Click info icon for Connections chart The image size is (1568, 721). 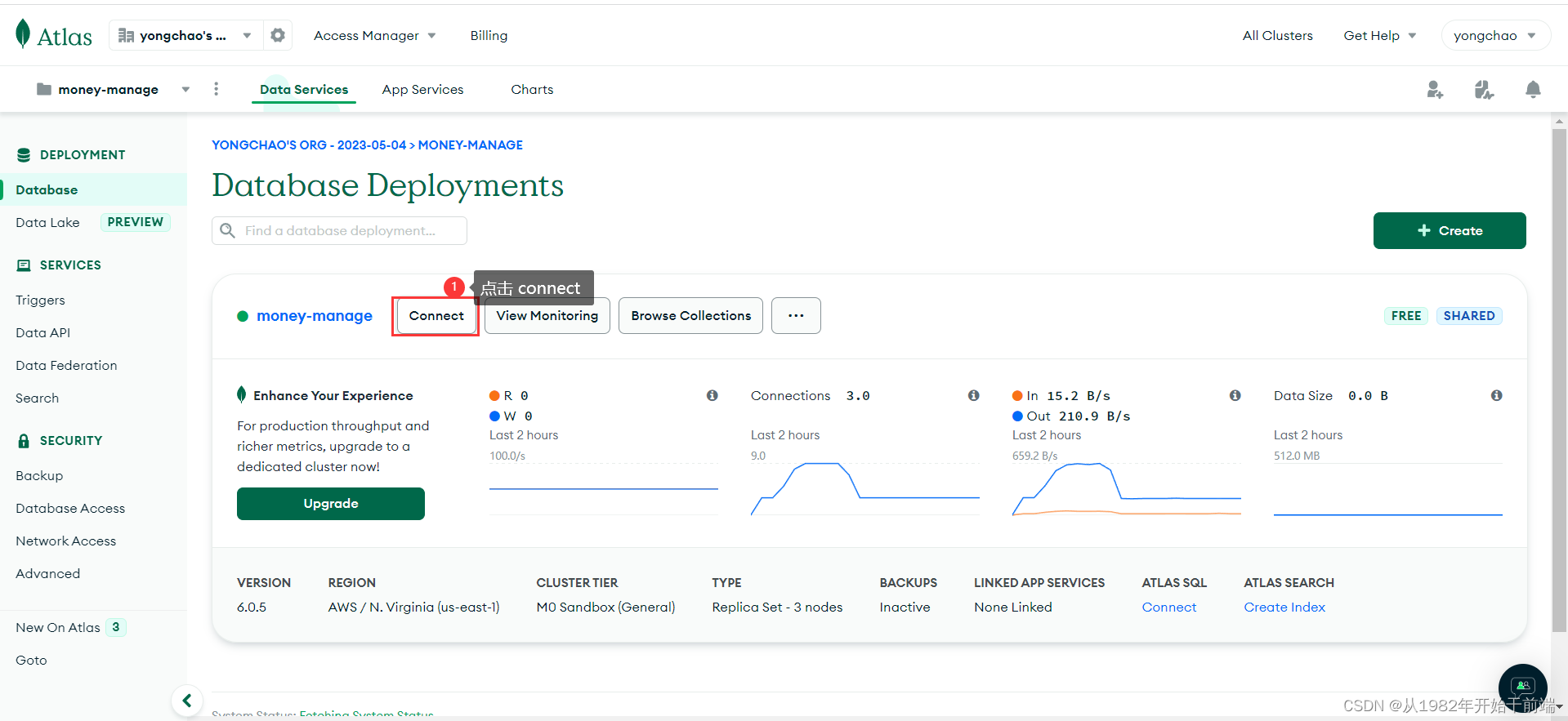coord(974,395)
